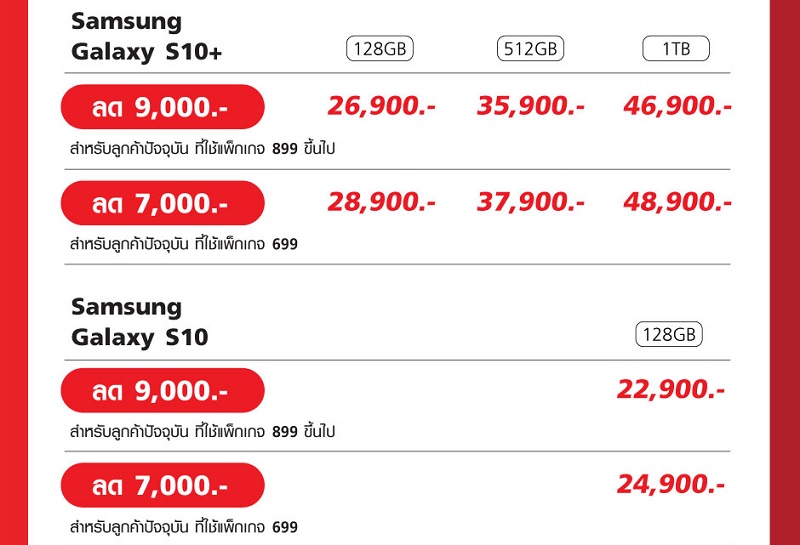Select the 512GB storage badge

pos(530,49)
